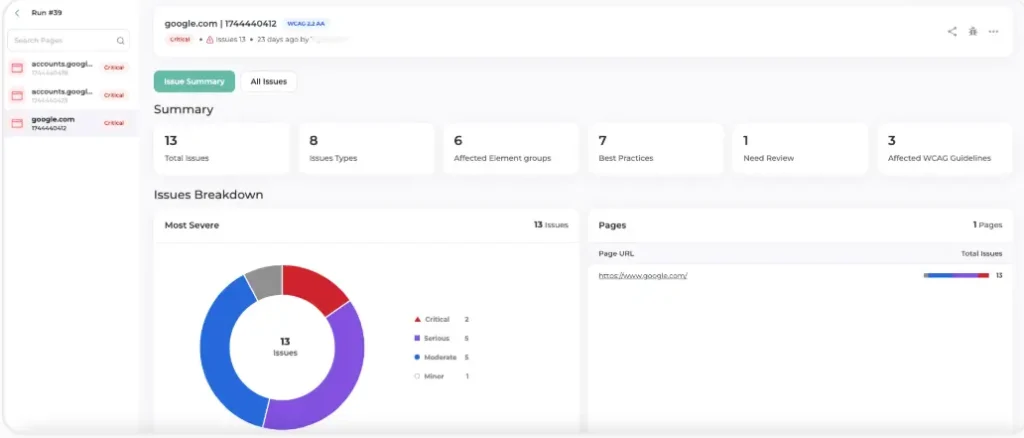The width and height of the screenshot is (1024, 438).
Task: Focus the Search Pages input field
Action: [69, 40]
